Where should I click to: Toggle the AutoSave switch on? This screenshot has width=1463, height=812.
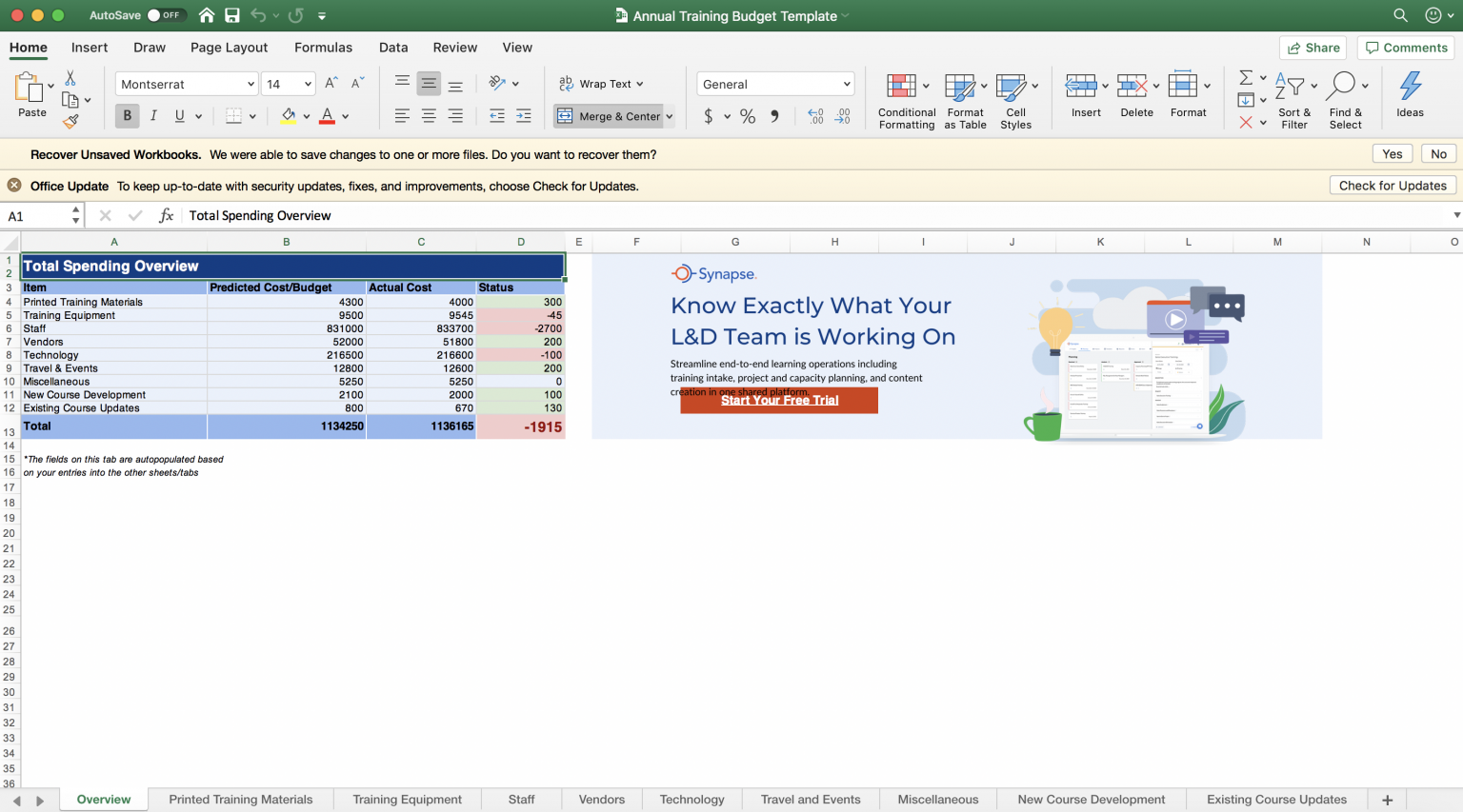pos(164,15)
